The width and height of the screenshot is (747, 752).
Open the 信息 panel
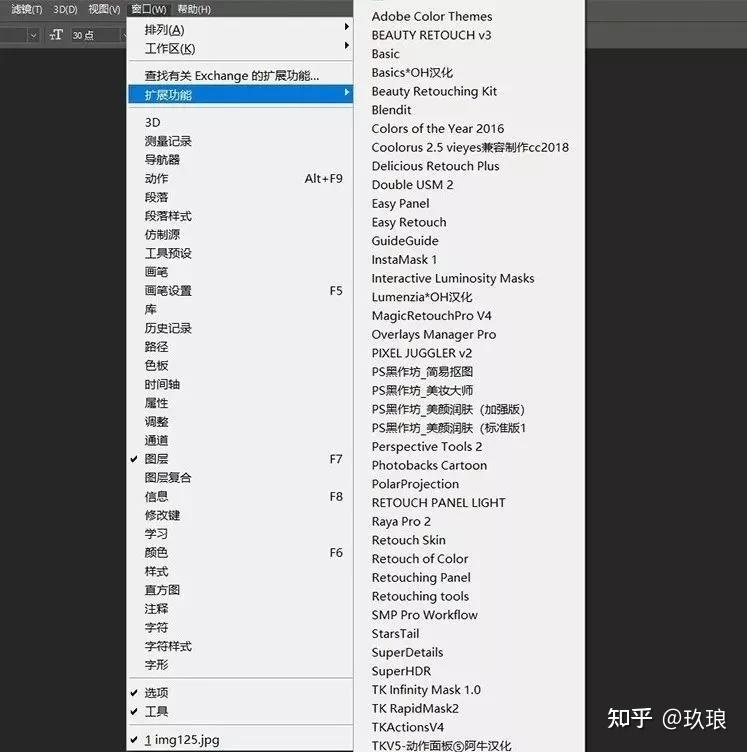pos(240,496)
